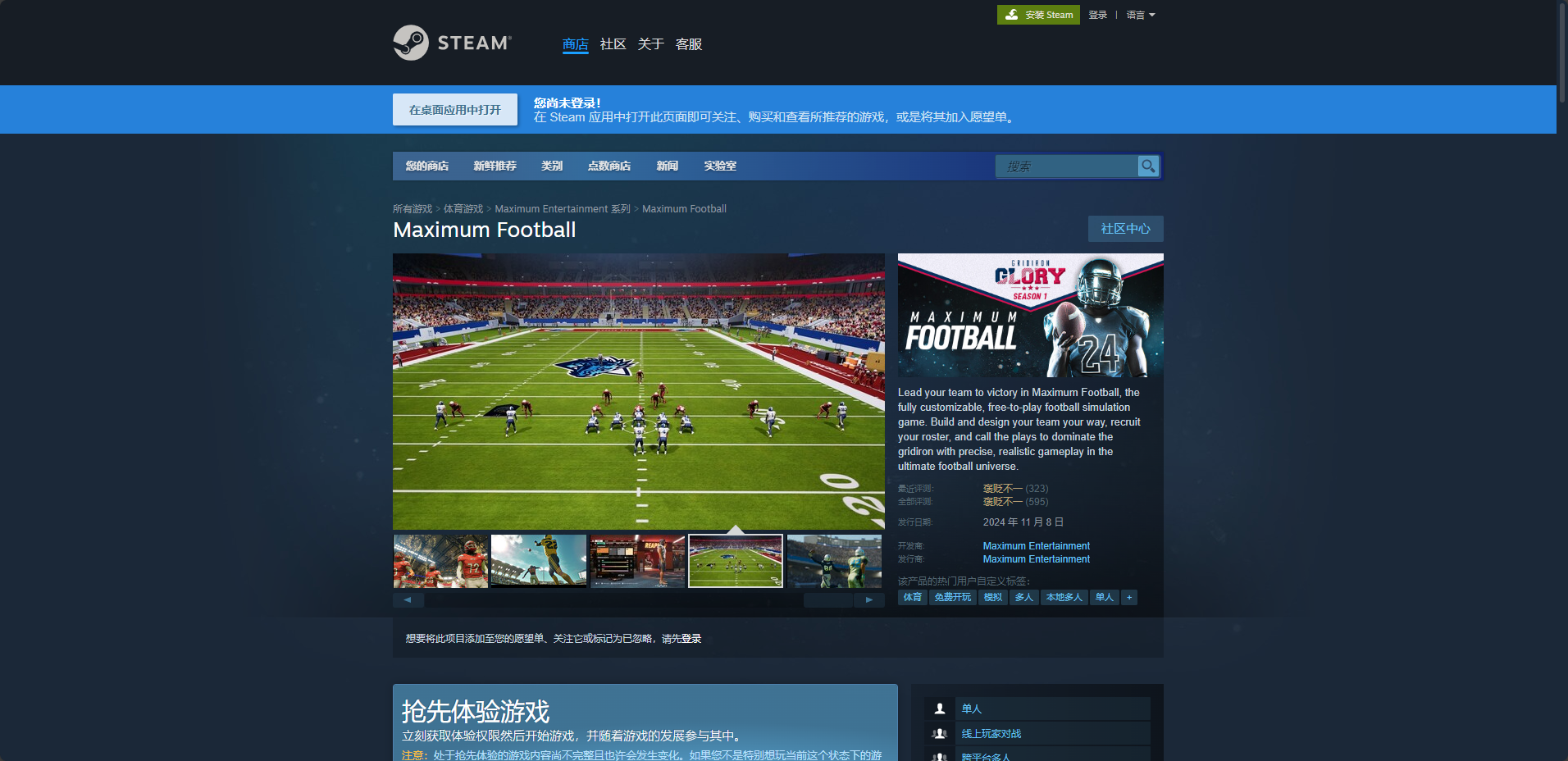Click the all reviews 褒贬不一 (595) link
Image resolution: width=1568 pixels, height=761 pixels.
pyautogui.click(x=1015, y=502)
